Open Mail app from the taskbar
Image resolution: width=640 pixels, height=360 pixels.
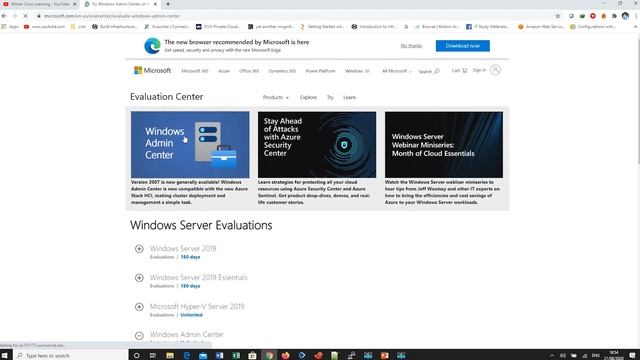203,356
